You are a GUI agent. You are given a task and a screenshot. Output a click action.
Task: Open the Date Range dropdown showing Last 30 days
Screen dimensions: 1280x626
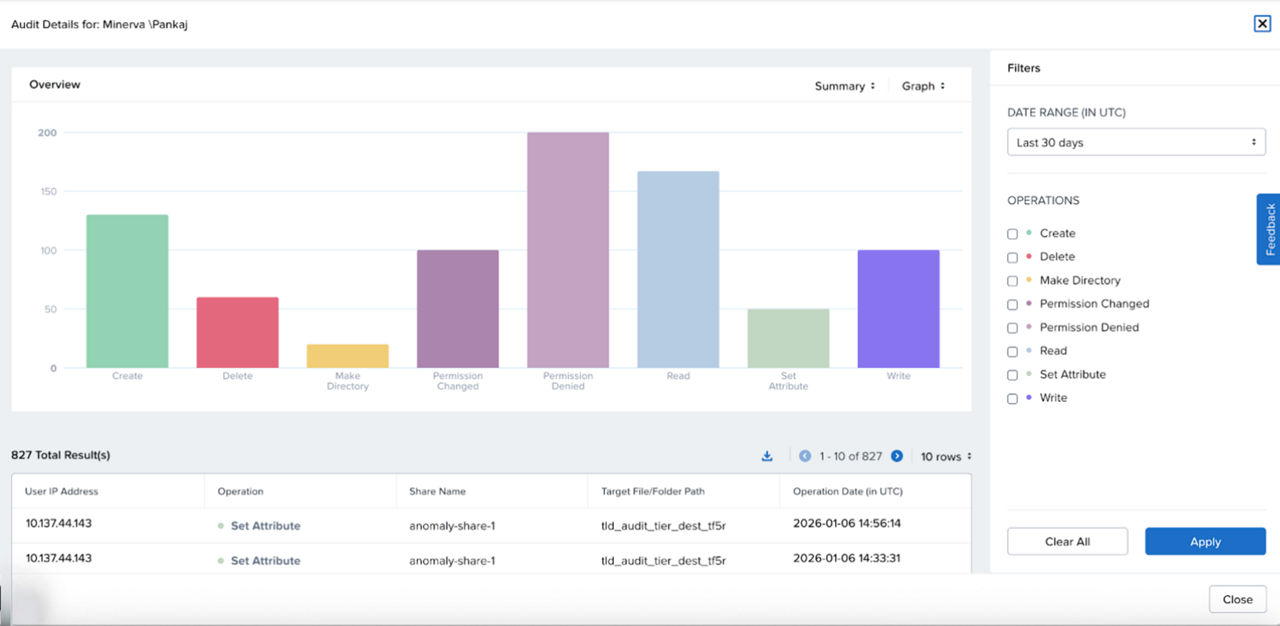click(1136, 143)
